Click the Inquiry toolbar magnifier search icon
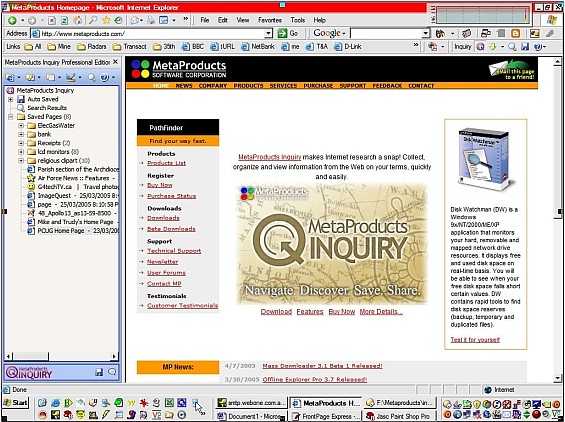 click(512, 46)
